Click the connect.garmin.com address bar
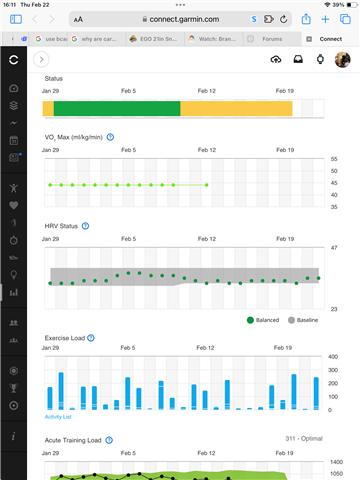The height and width of the screenshot is (480, 360). tap(181, 19)
